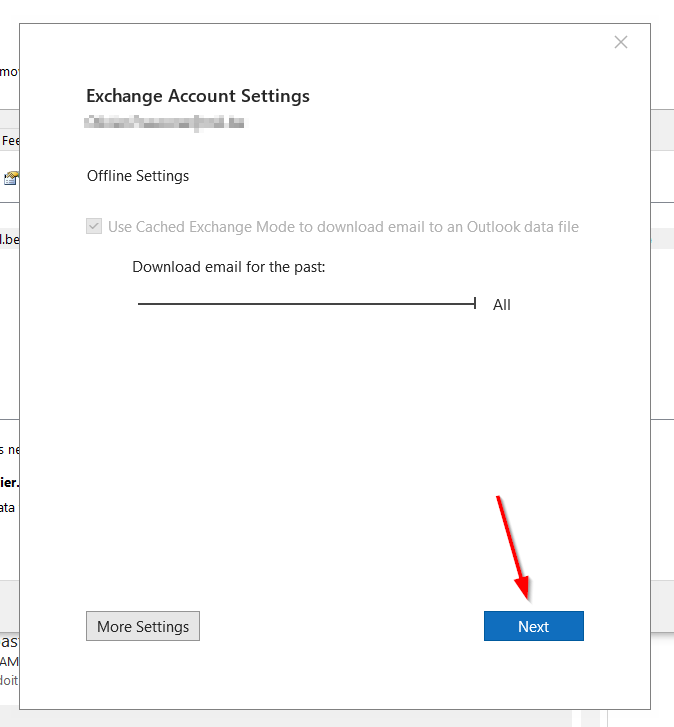The image size is (674, 727).
Task: Click the left end of the download slider track
Action: pos(141,303)
